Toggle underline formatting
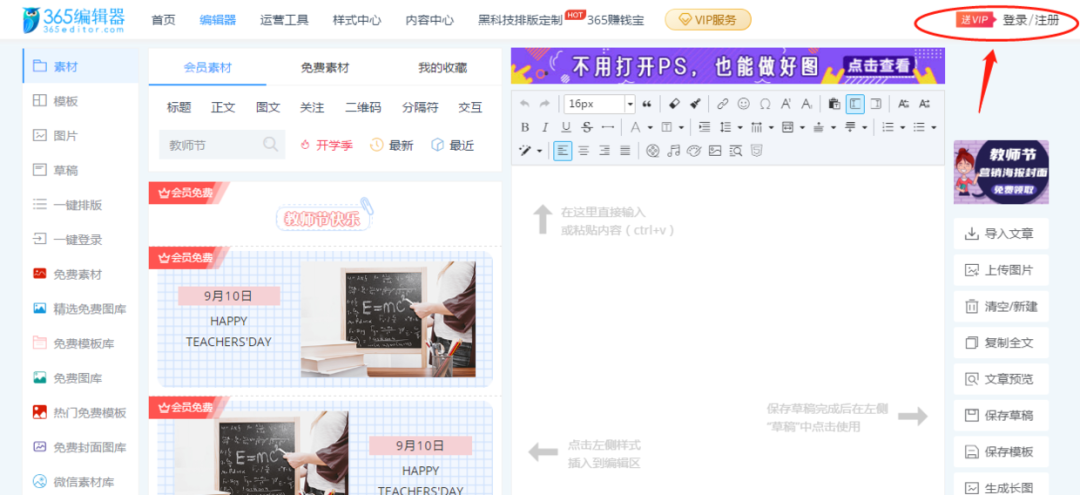 (x=565, y=127)
